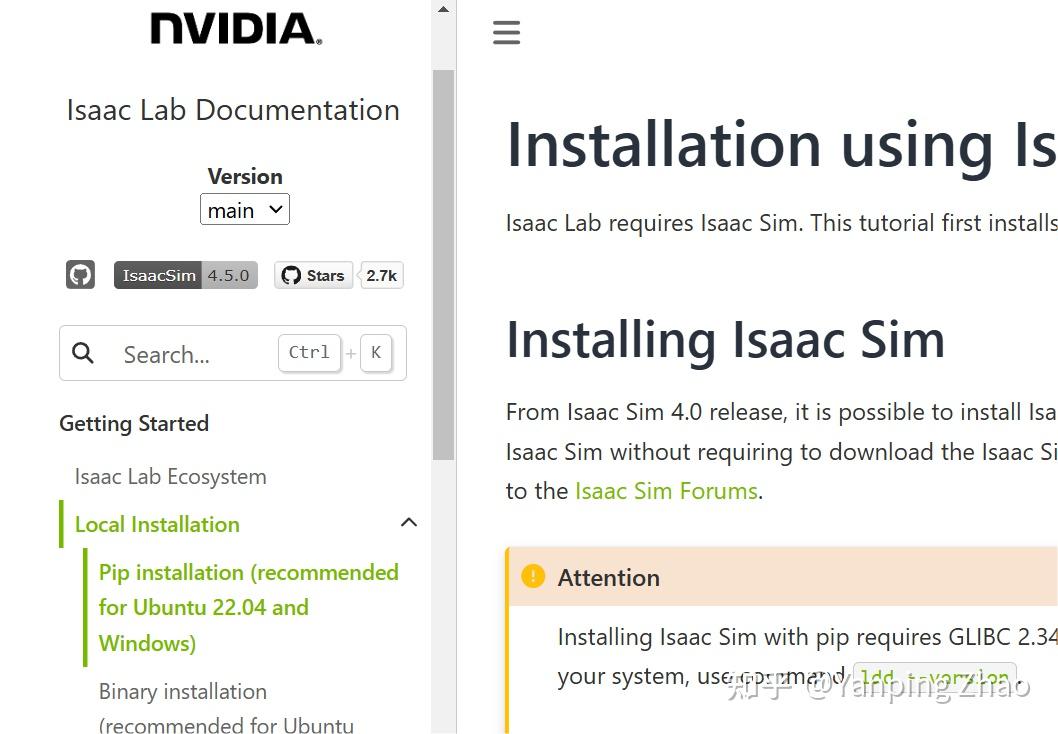Image resolution: width=1058 pixels, height=734 pixels.
Task: Open the Isaac Sim Forums link
Action: coord(666,490)
